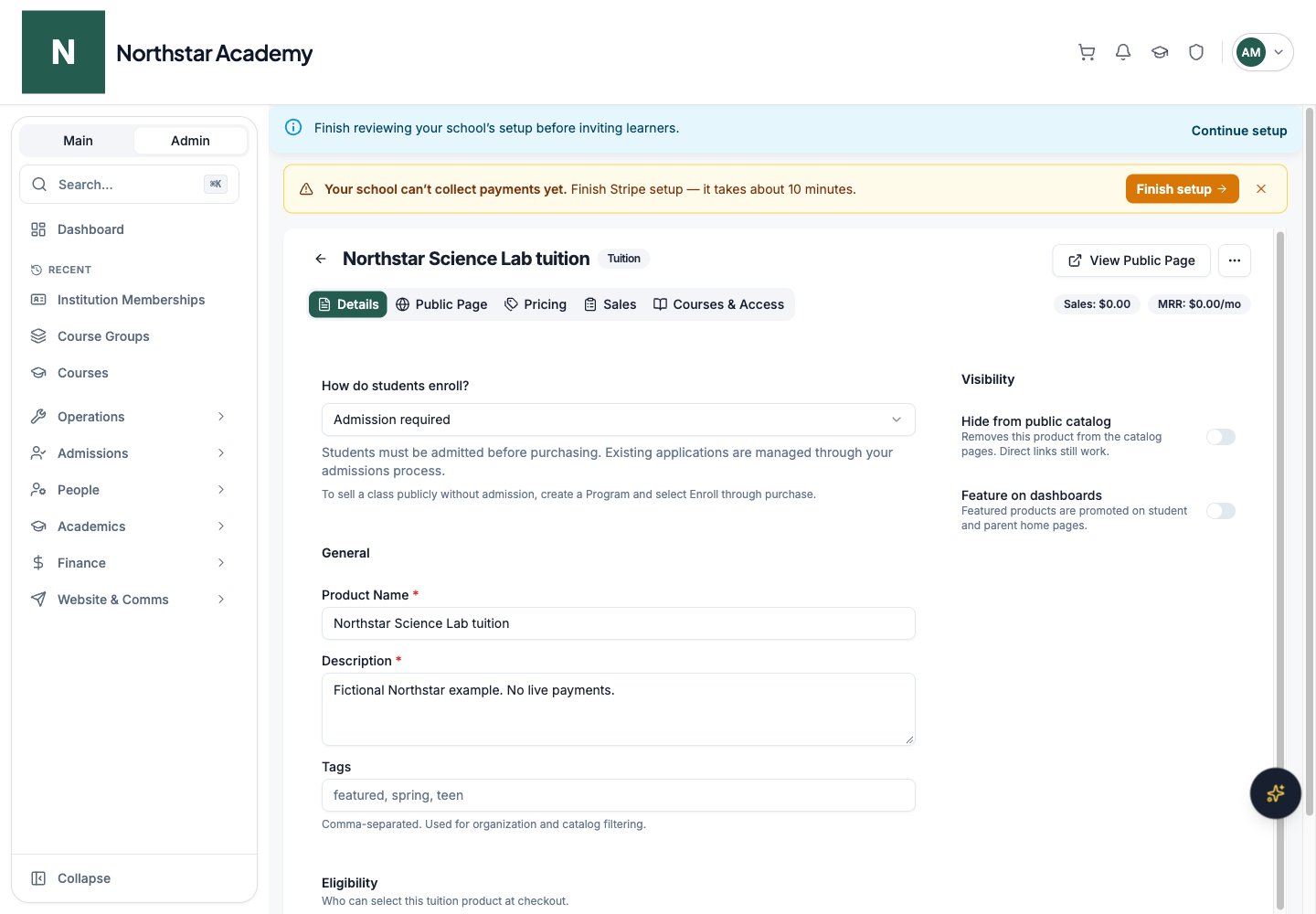Open the sparkle assistant floating button
The image size is (1316, 914).
(1276, 793)
